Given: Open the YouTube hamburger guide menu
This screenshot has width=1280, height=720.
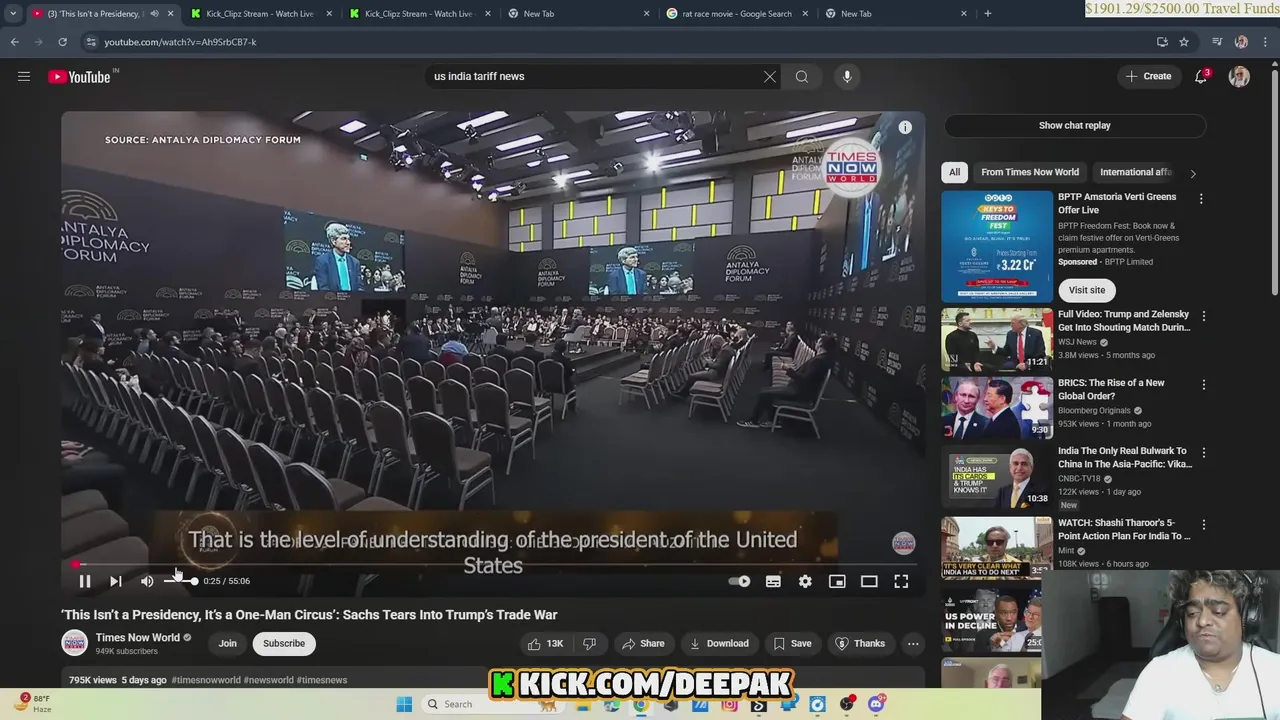Looking at the screenshot, I should point(24,76).
